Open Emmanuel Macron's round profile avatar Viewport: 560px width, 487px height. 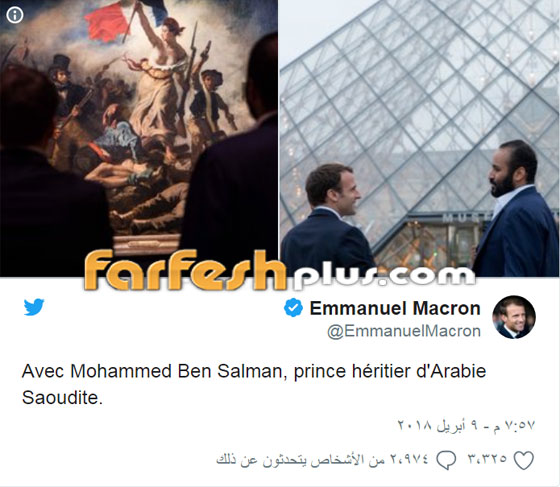pos(514,317)
